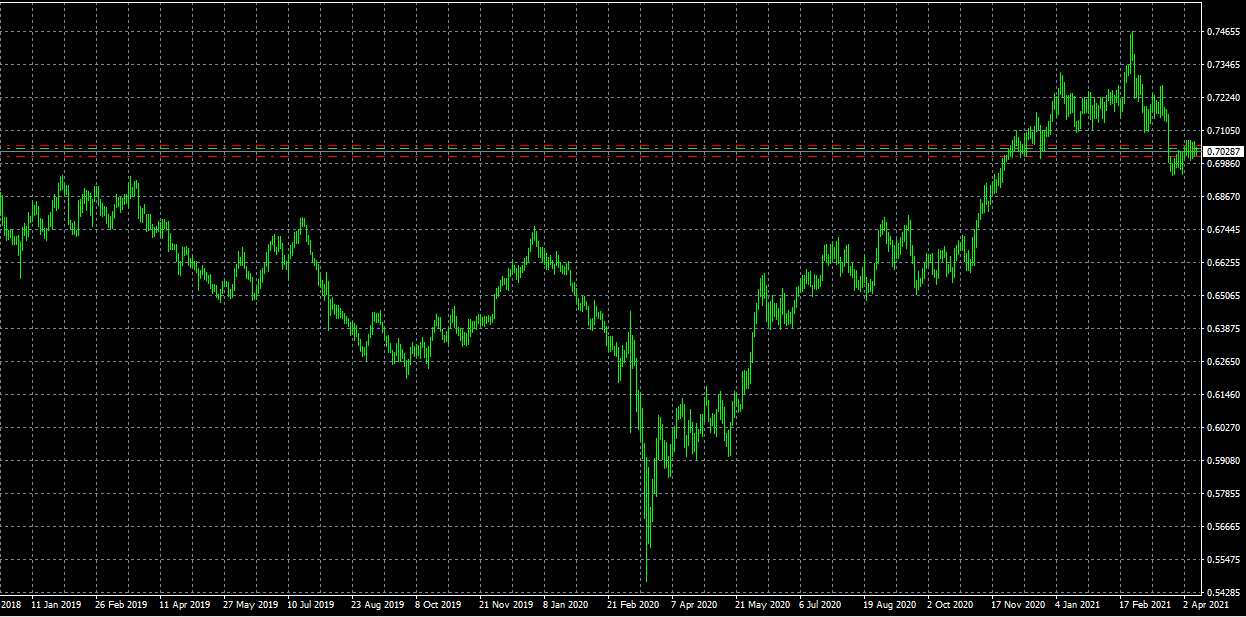The width and height of the screenshot is (1246, 617).
Task: Click the 8 Oct 2019 date label
Action: [x=438, y=605]
